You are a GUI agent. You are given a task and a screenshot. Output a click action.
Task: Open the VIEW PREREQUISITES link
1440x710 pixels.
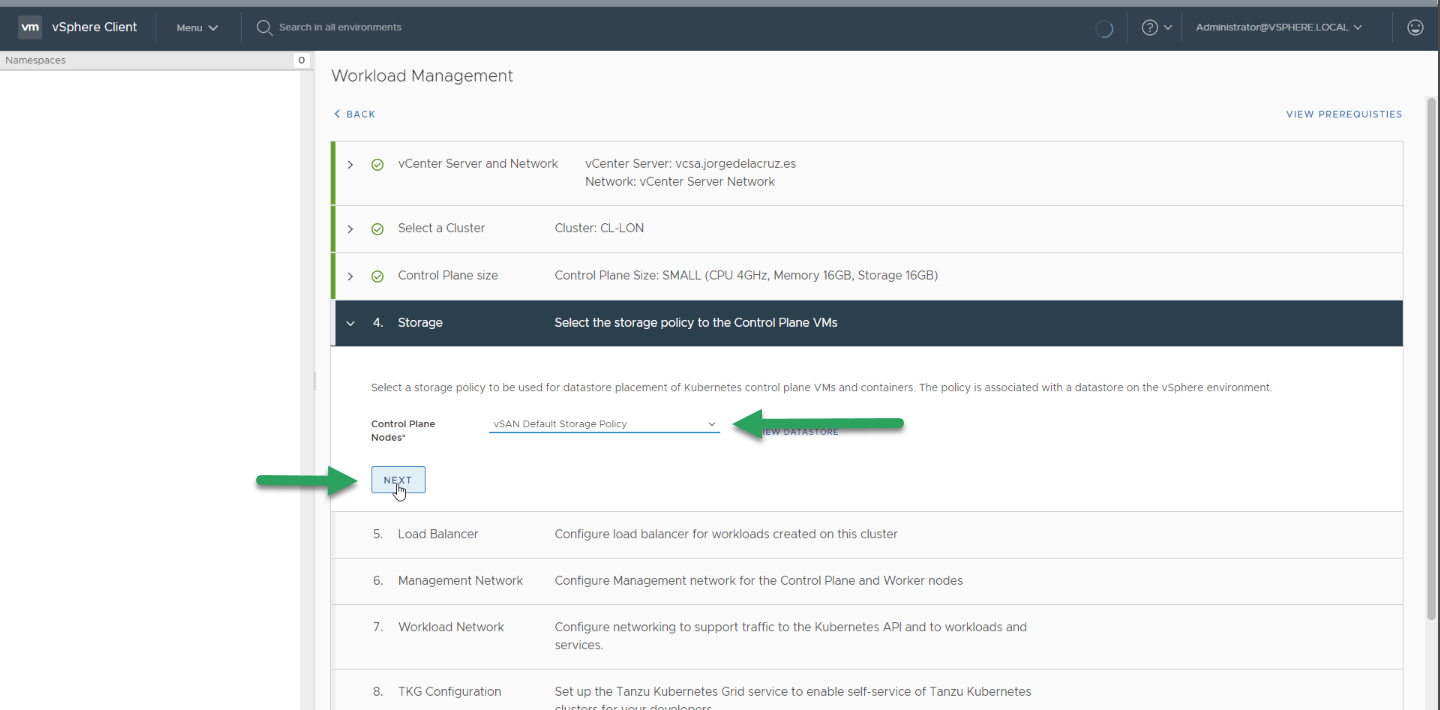tap(1344, 114)
